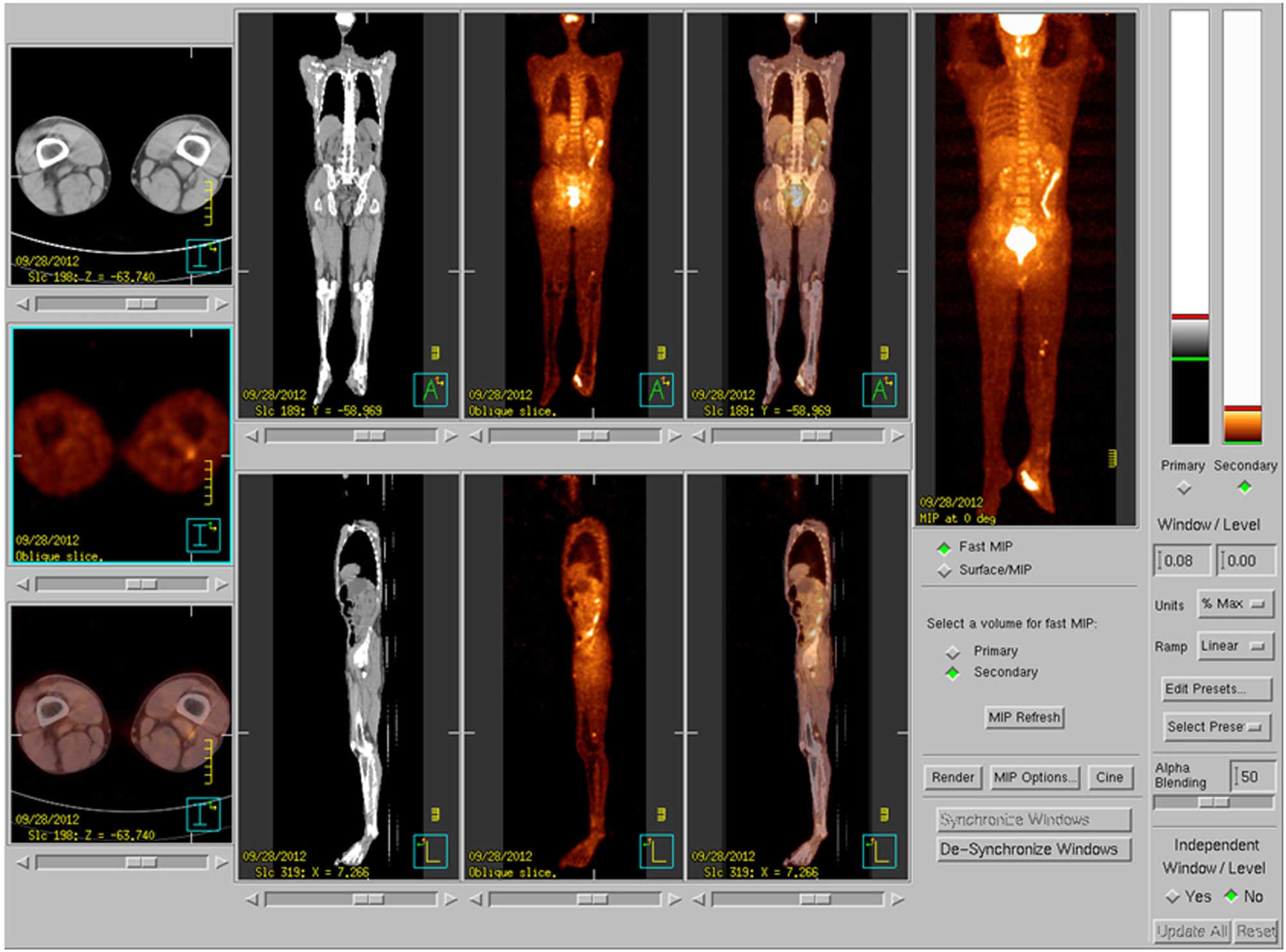This screenshot has width=1286, height=952.
Task: Click the orientation 'L' icon on sagittal CT view
Action: (x=430, y=851)
